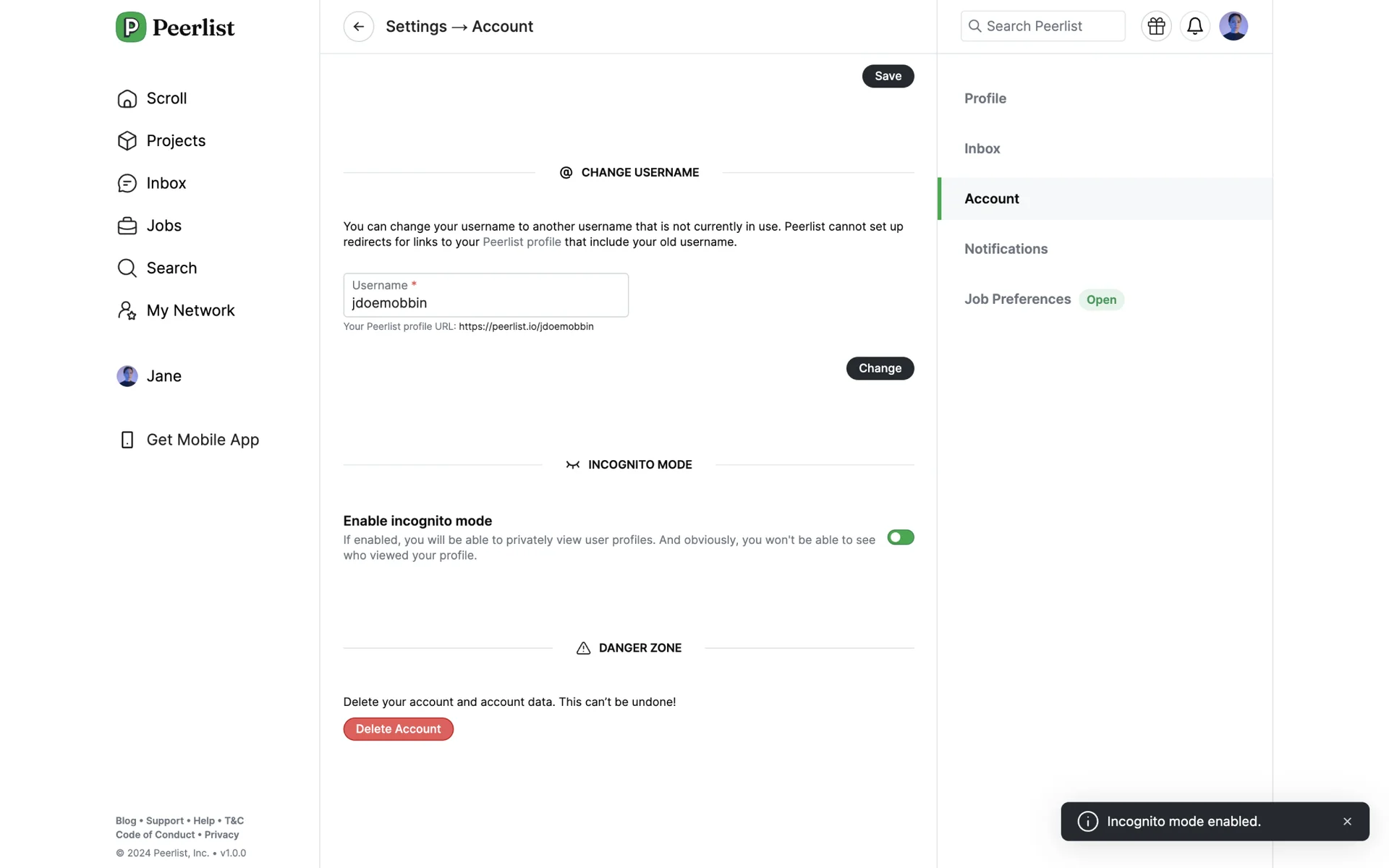Open the gift rewards icon
Image resolution: width=1389 pixels, height=868 pixels.
(x=1156, y=27)
